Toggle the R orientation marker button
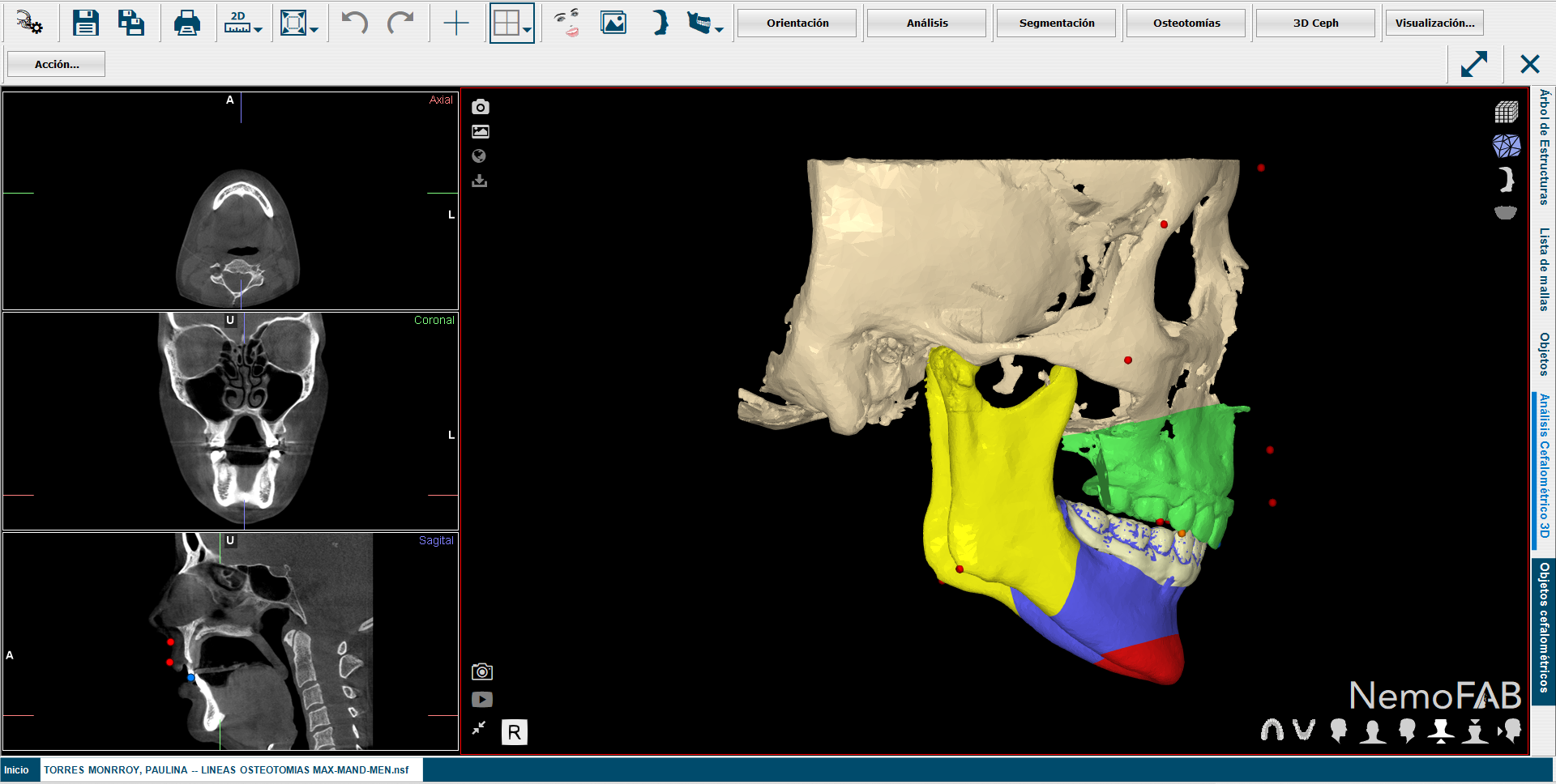1556x784 pixels. tap(515, 732)
